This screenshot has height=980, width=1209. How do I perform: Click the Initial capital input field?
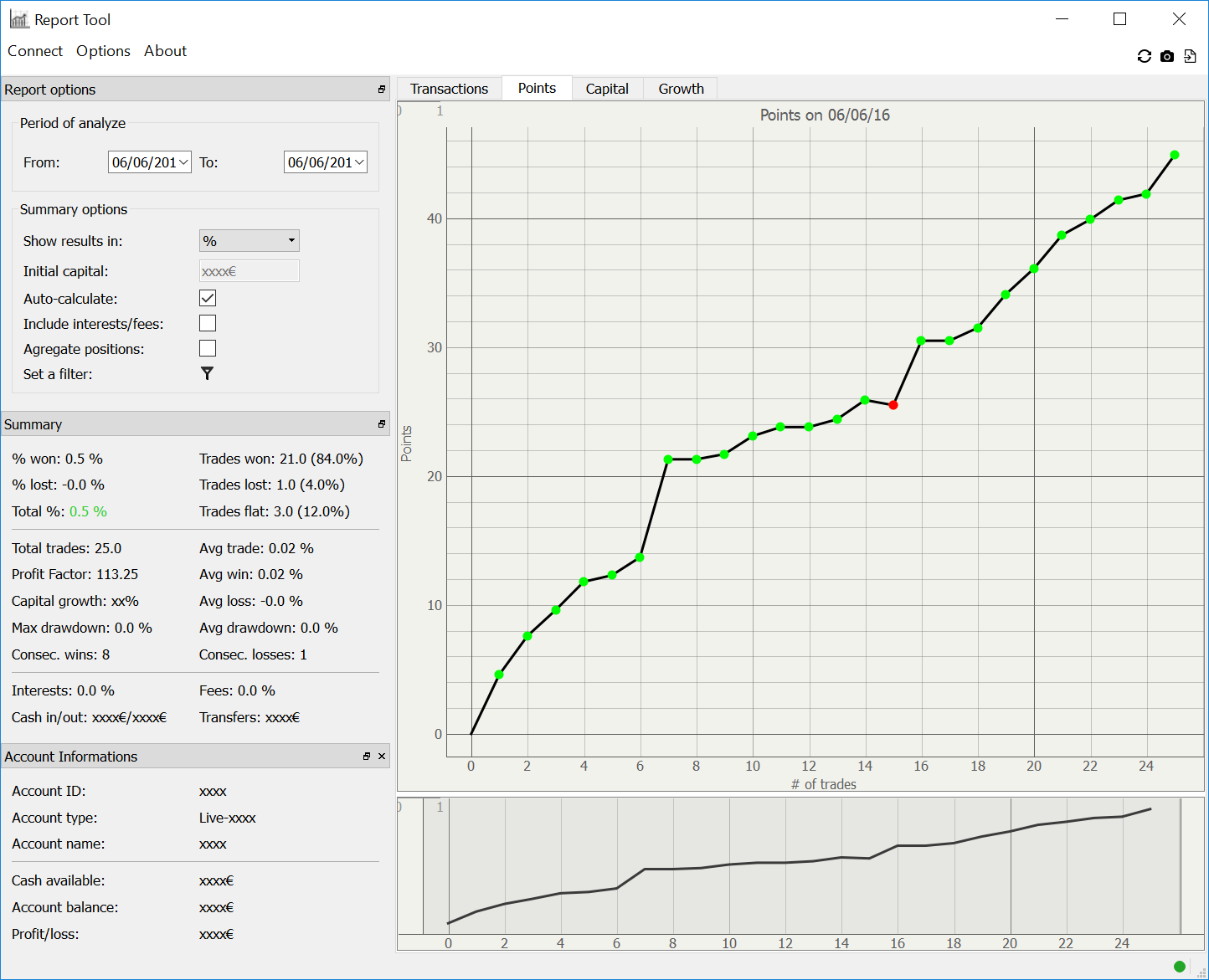click(x=249, y=271)
